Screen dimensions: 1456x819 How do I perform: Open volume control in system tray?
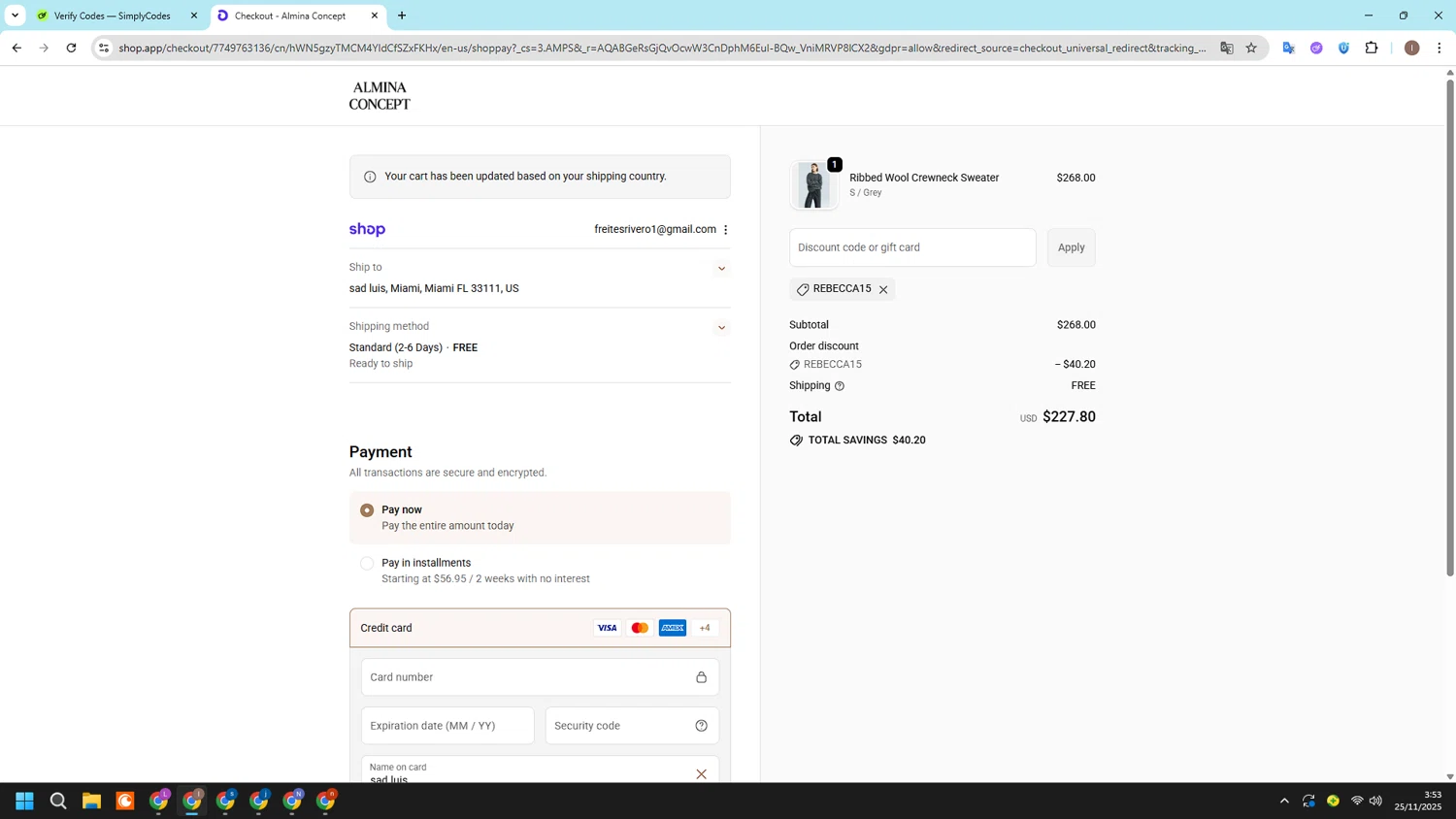[1375, 801]
